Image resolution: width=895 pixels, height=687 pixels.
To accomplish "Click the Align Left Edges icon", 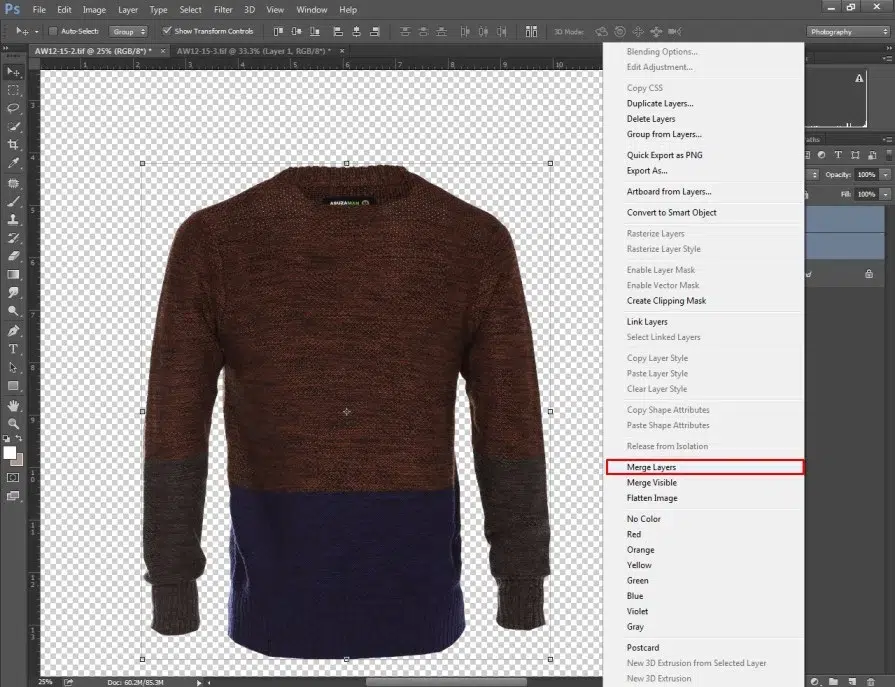I will [x=338, y=31].
